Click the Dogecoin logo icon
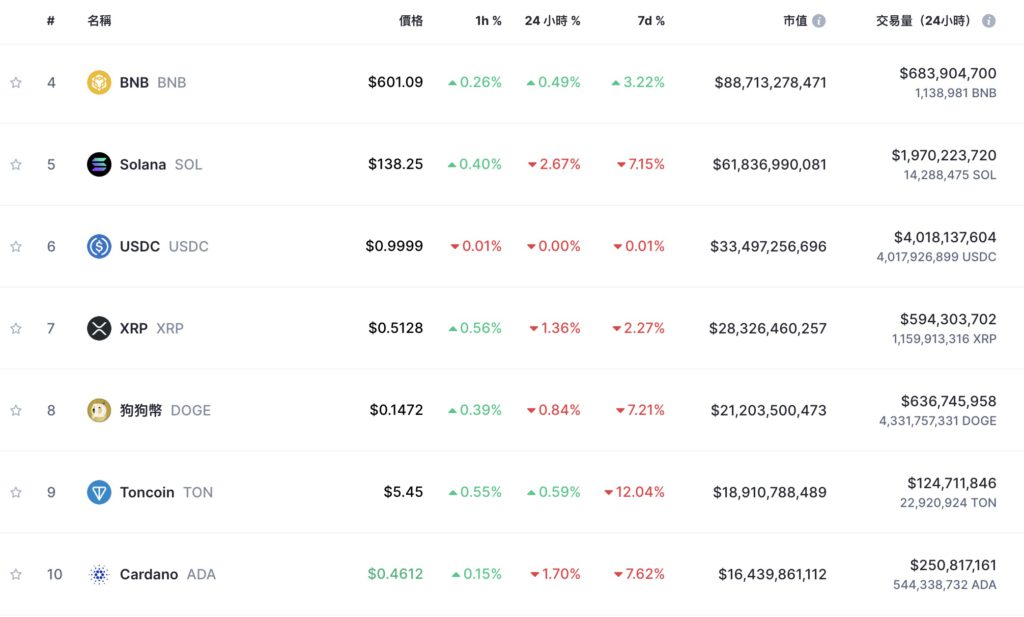 click(99, 410)
